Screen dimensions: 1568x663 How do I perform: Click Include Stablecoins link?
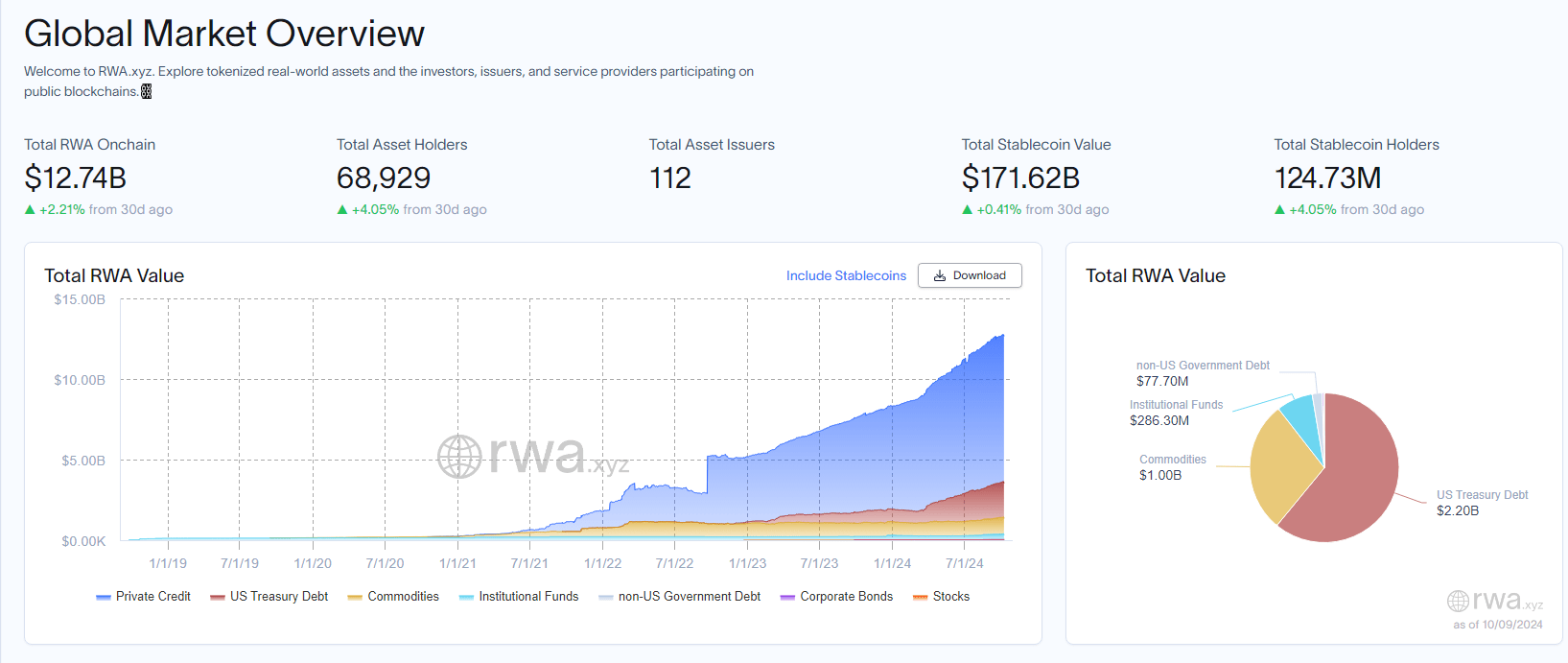tap(846, 275)
